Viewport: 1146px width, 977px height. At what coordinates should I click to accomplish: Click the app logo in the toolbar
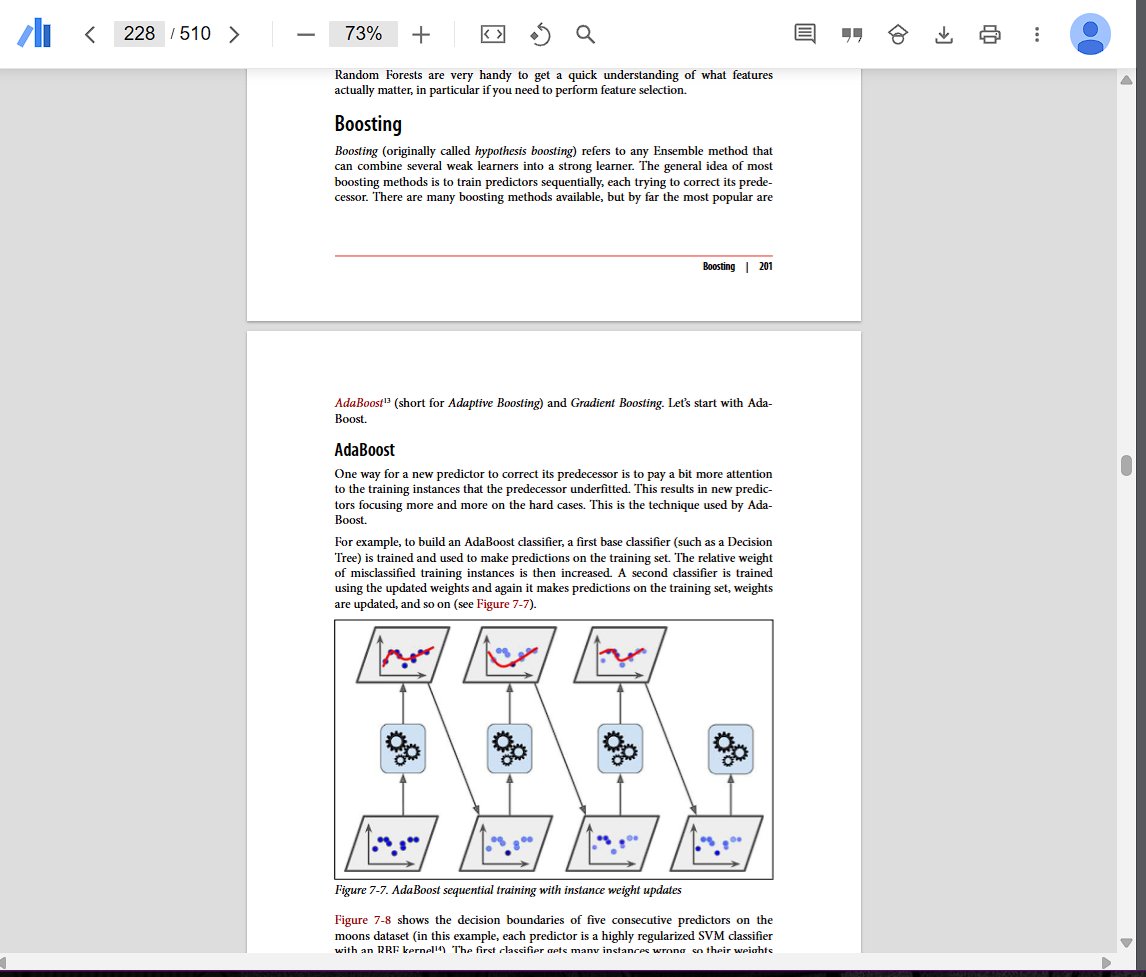point(34,34)
